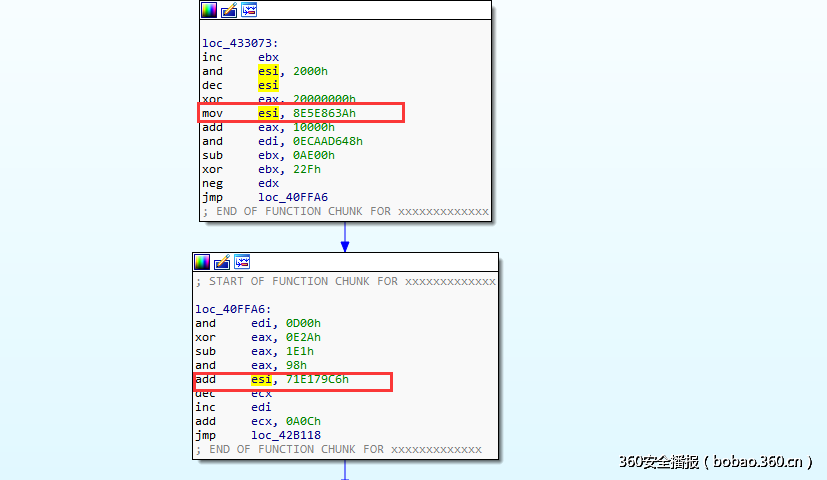
Task: Click the node color icon in loc_433073 block
Action: pos(209,10)
